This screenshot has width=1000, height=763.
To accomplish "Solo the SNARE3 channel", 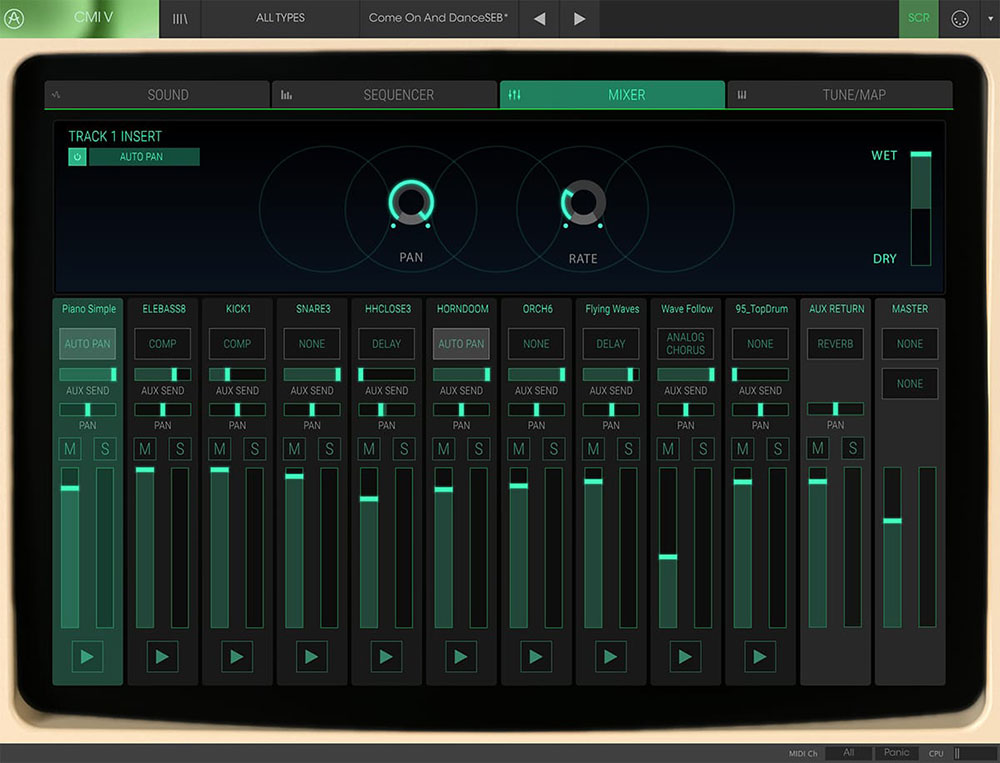I will pos(329,449).
